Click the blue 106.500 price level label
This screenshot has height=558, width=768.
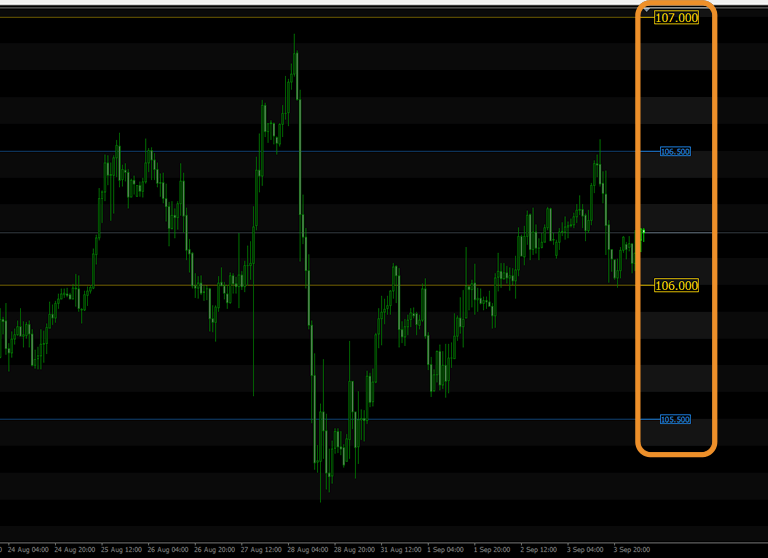[675, 152]
